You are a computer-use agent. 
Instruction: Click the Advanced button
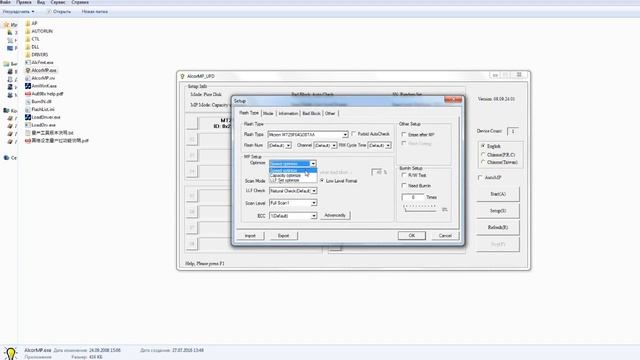coord(335,215)
